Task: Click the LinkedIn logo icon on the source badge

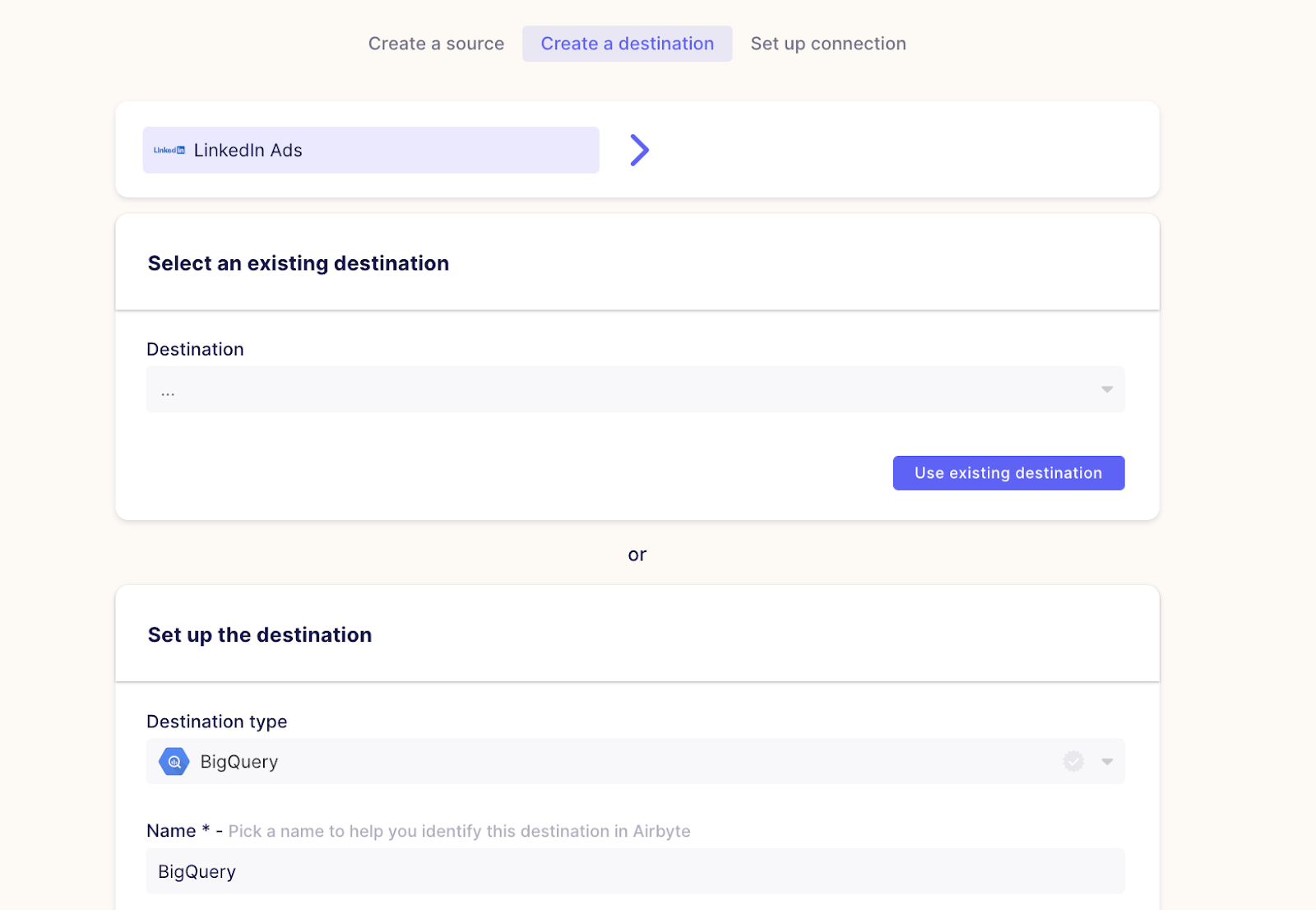Action: (169, 150)
